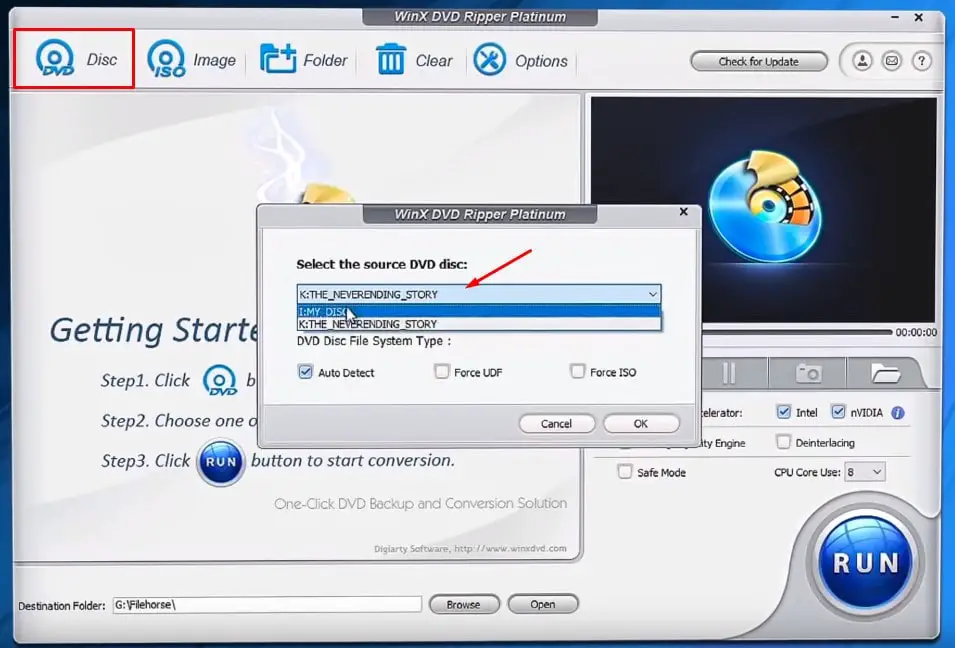Clear the loaded list with trash icon
Viewport: 955px width, 648px height.
[x=414, y=60]
